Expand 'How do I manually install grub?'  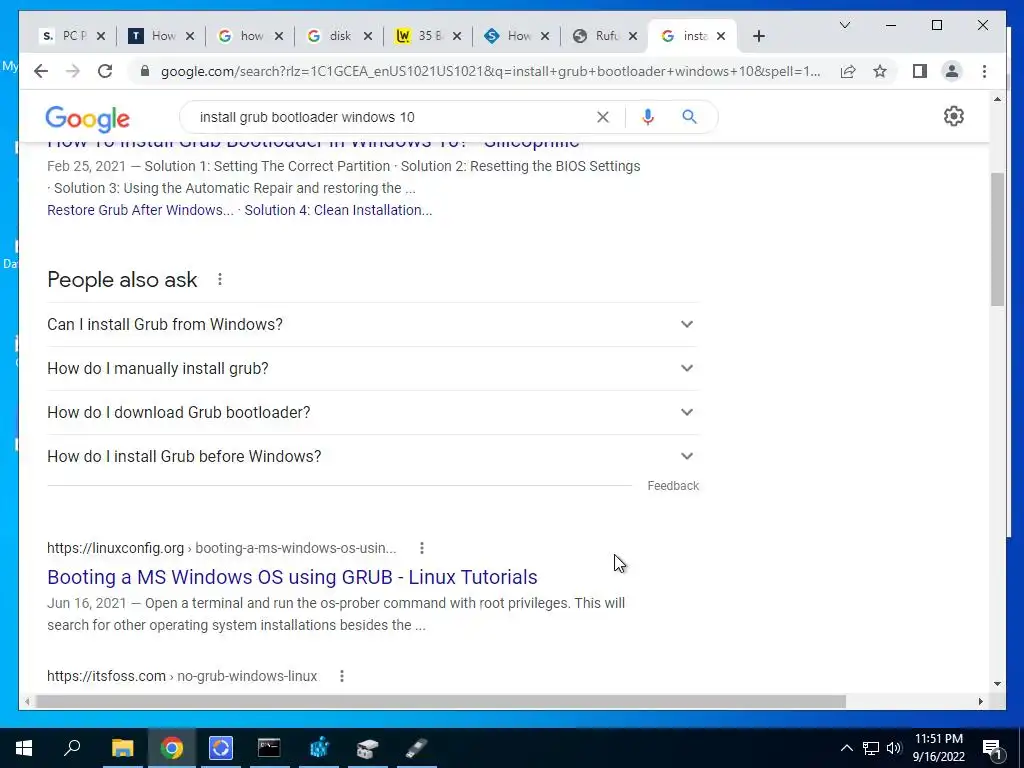click(372, 368)
